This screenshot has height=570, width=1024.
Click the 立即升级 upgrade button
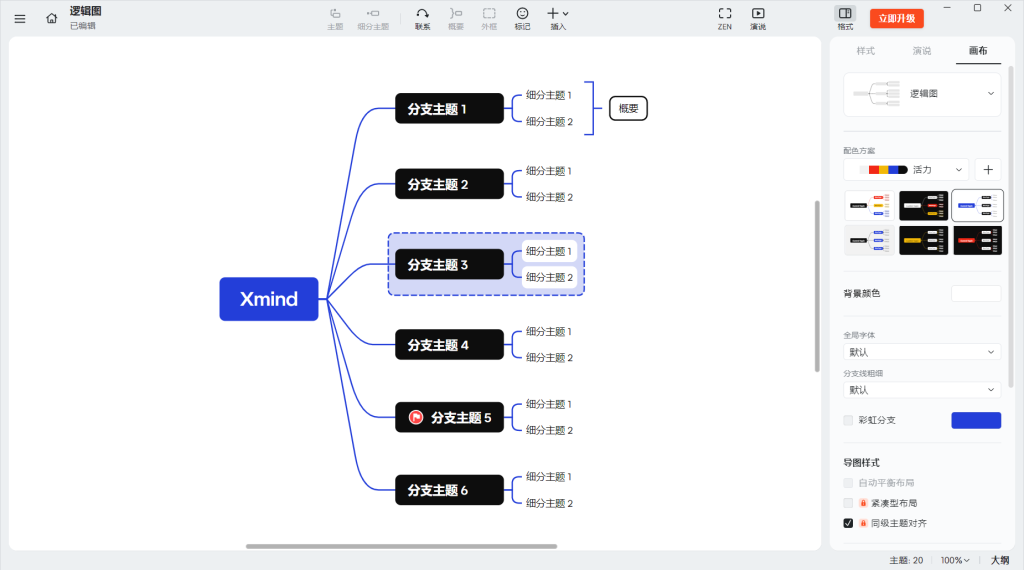coord(897,18)
